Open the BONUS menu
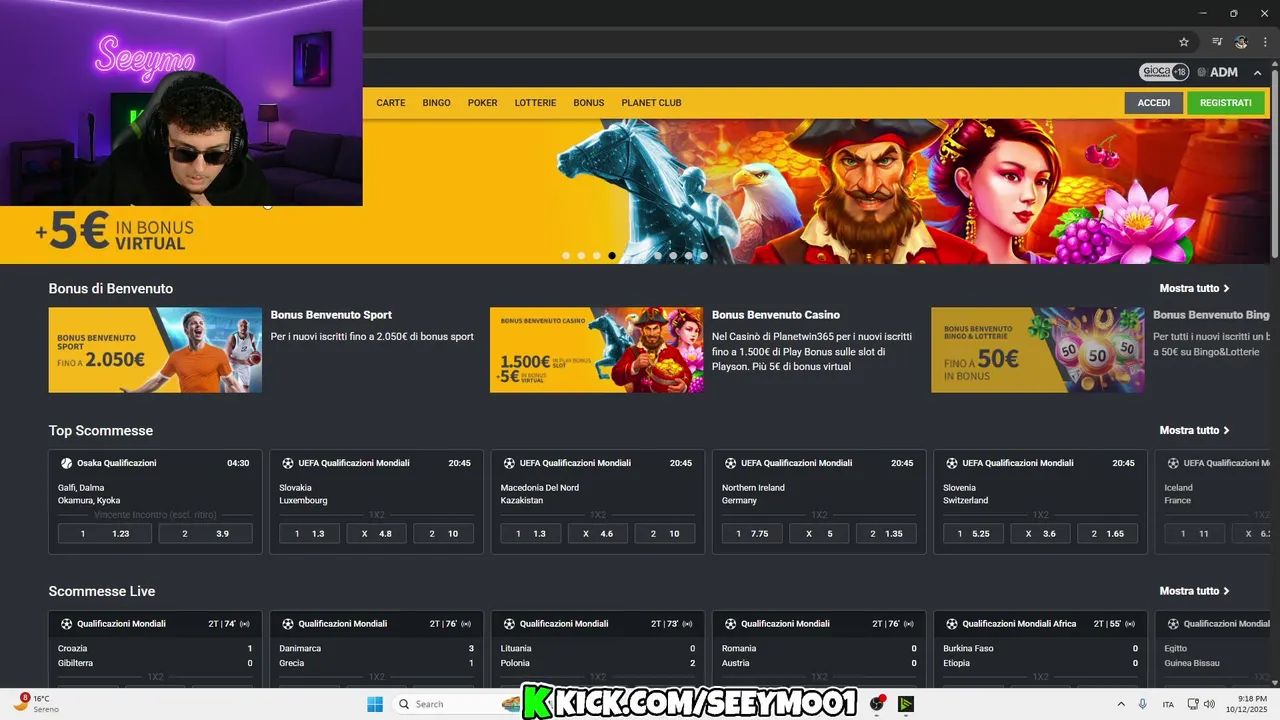 (x=589, y=103)
